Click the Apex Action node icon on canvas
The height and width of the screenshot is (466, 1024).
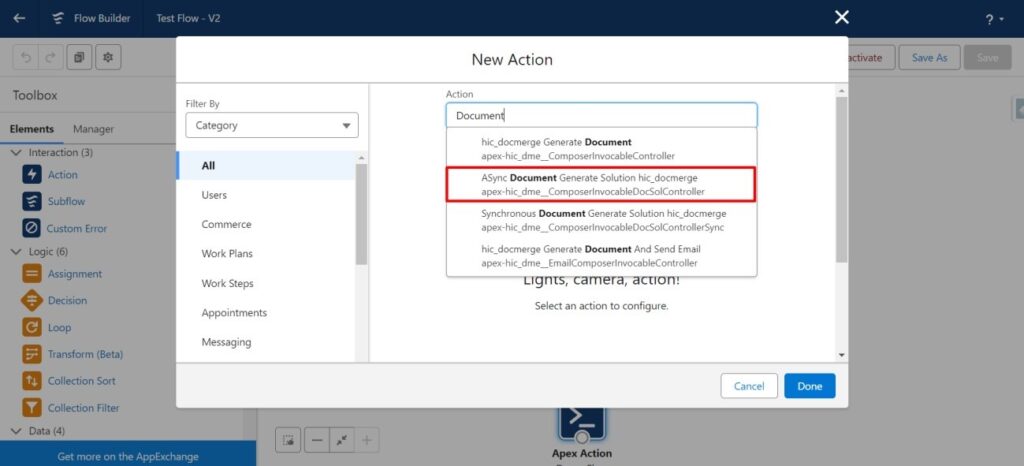[x=581, y=423]
